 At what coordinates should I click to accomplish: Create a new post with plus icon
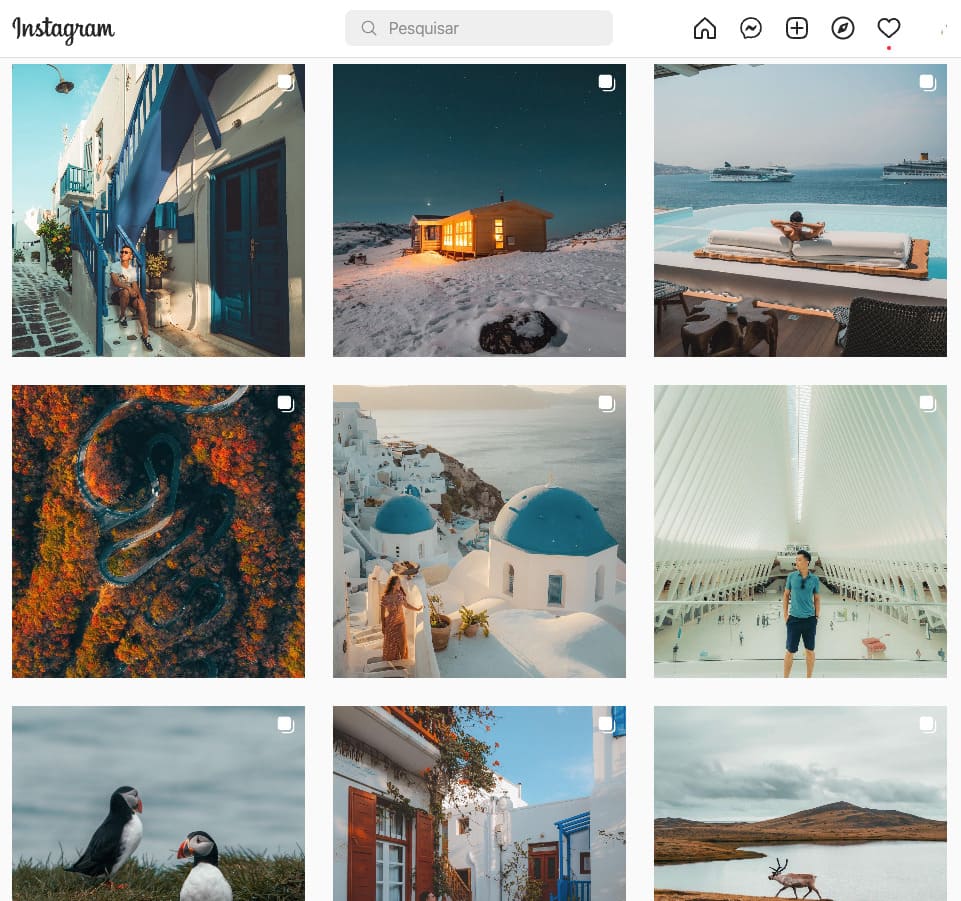pos(797,29)
